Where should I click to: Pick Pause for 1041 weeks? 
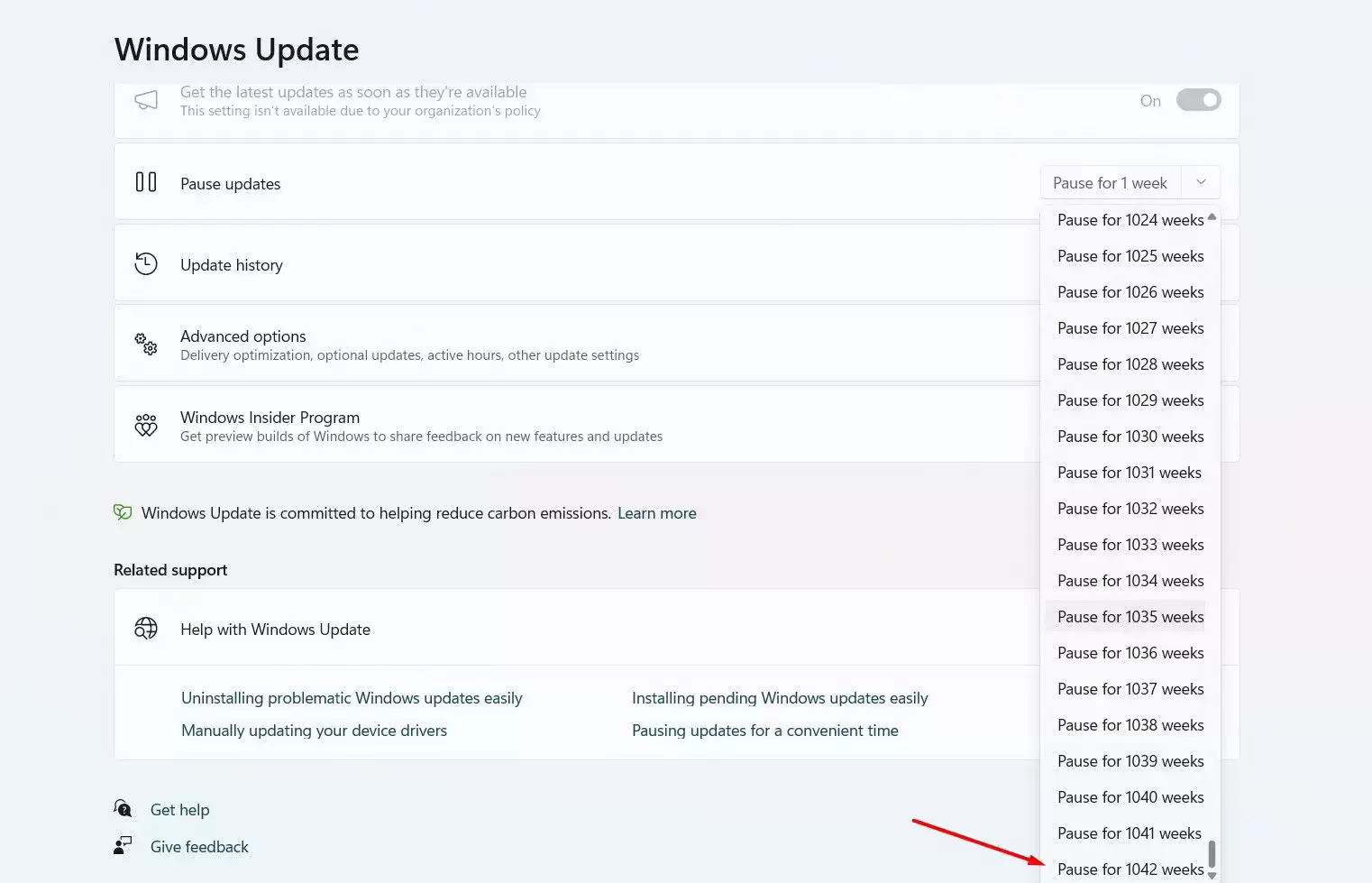click(x=1130, y=833)
